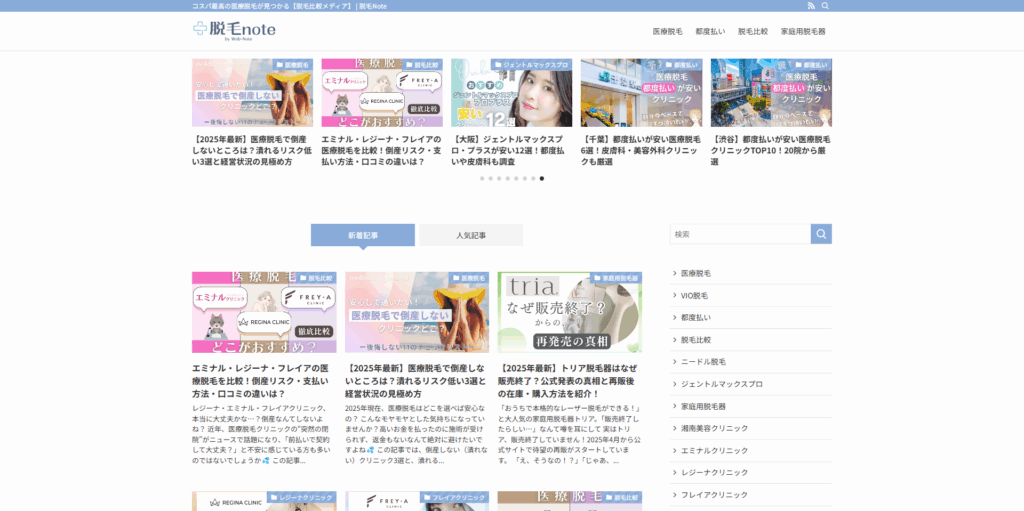Click list headline 医療脱毛で倒産しないところは
The image size is (1024, 511).
[417, 380]
